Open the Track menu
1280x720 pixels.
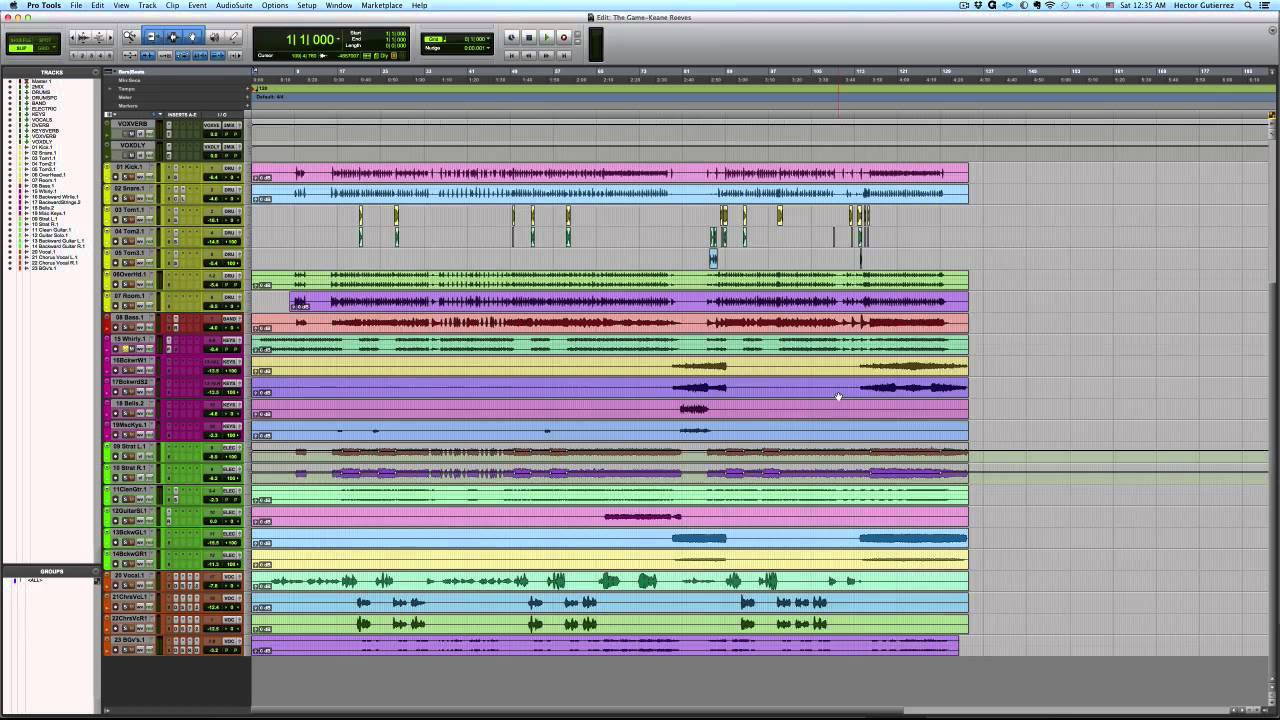point(147,5)
